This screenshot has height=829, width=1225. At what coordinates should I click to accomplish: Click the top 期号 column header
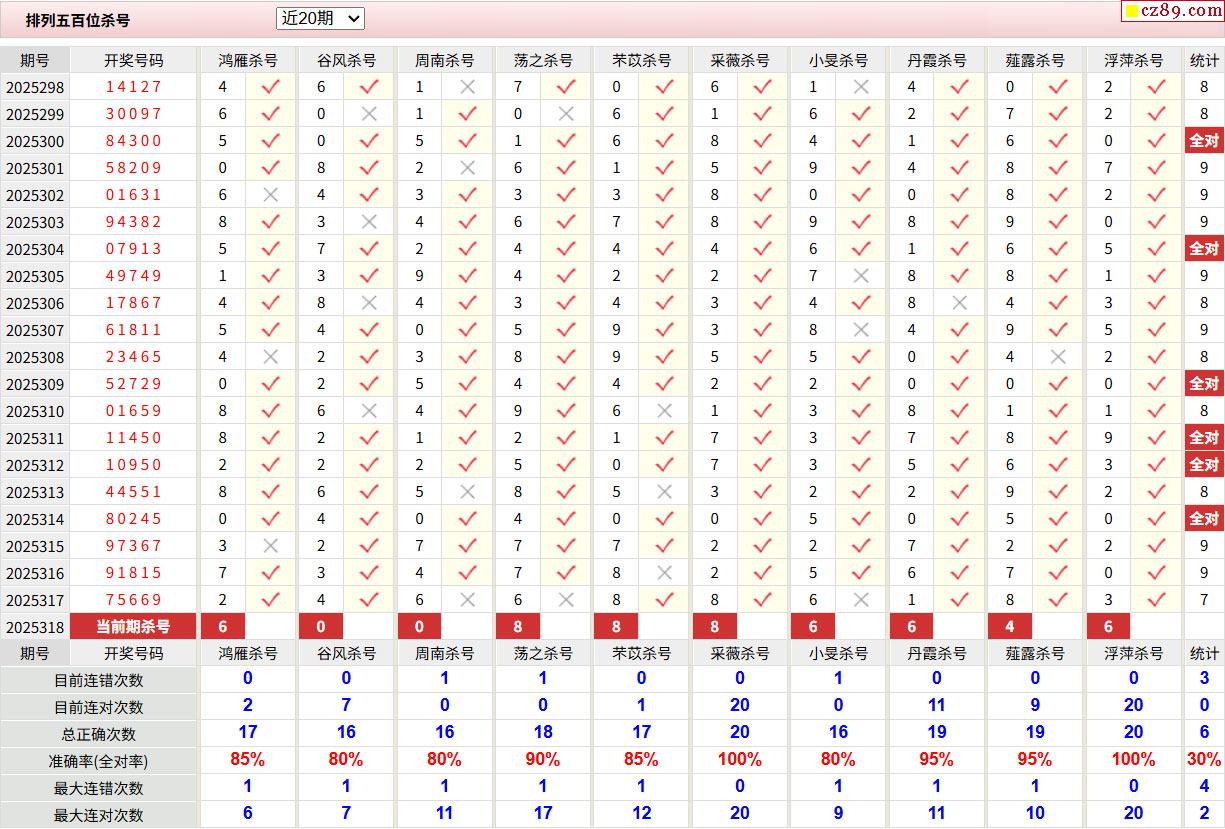click(x=34, y=60)
